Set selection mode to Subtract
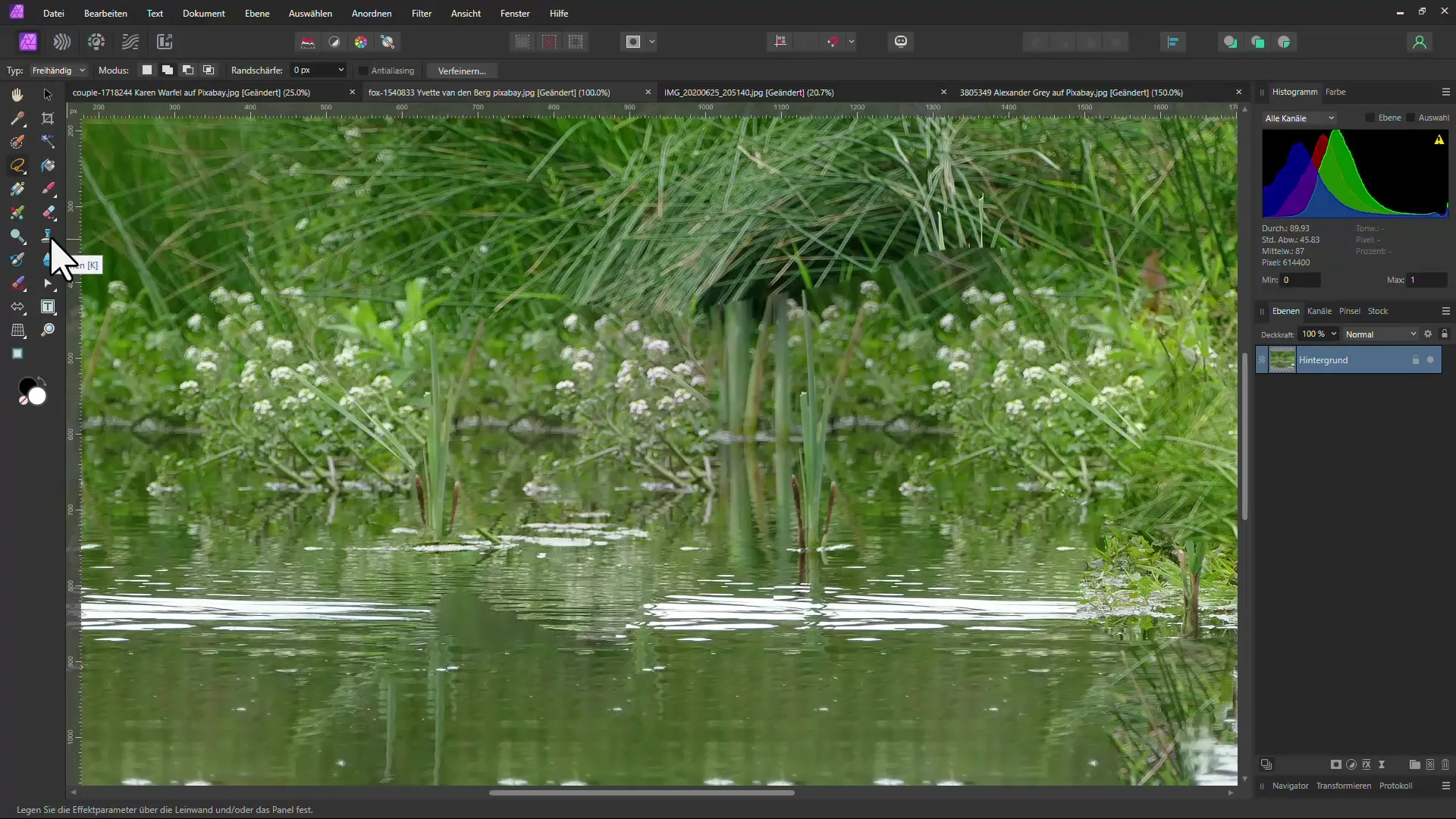This screenshot has width=1456, height=819. 188,70
